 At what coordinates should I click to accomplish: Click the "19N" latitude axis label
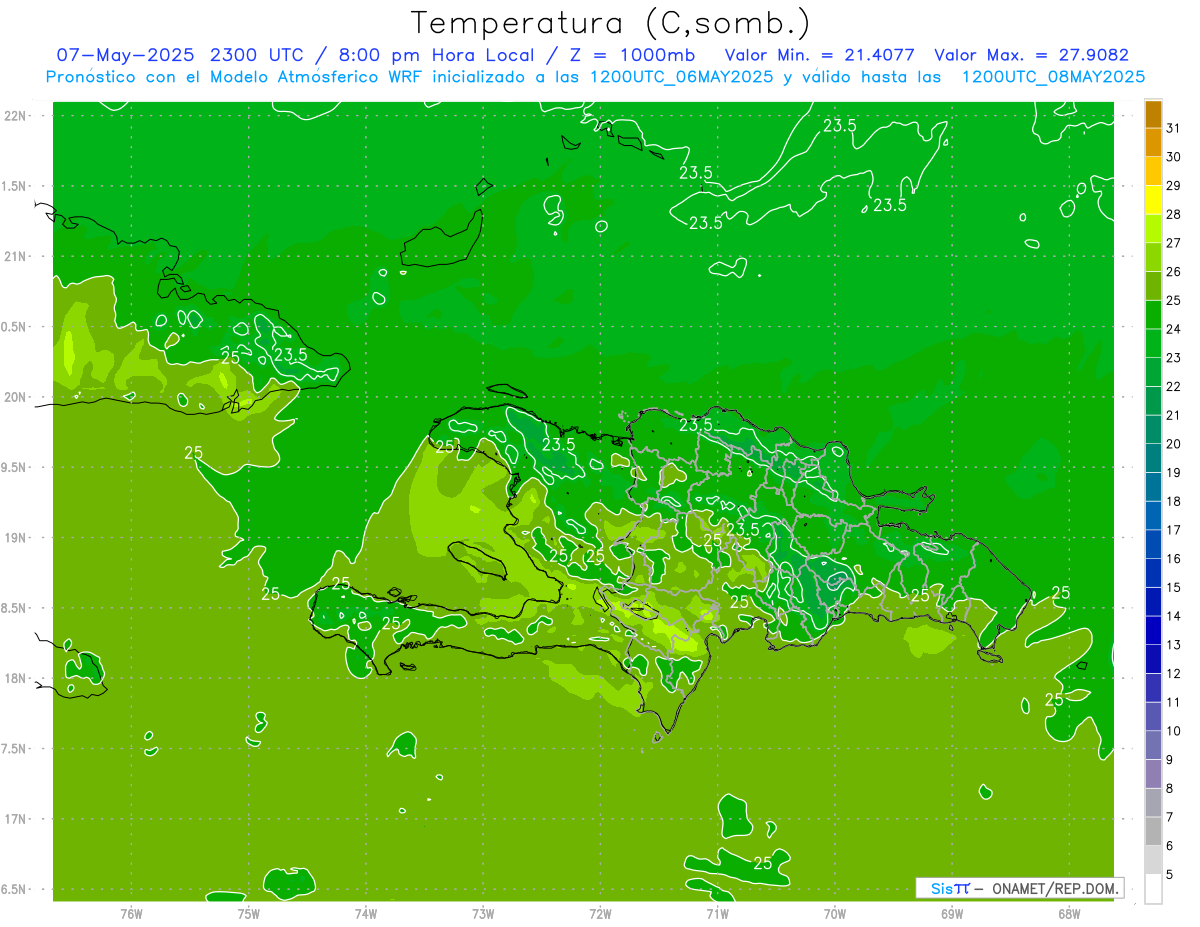[x=14, y=537]
